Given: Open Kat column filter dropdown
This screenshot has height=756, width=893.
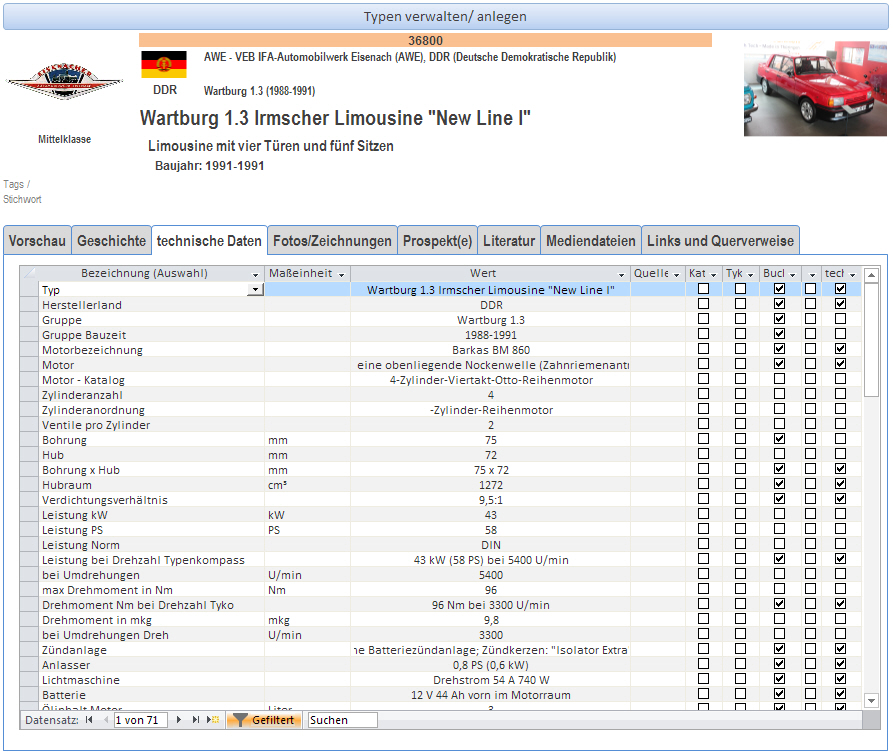Looking at the screenshot, I should tap(713, 275).
